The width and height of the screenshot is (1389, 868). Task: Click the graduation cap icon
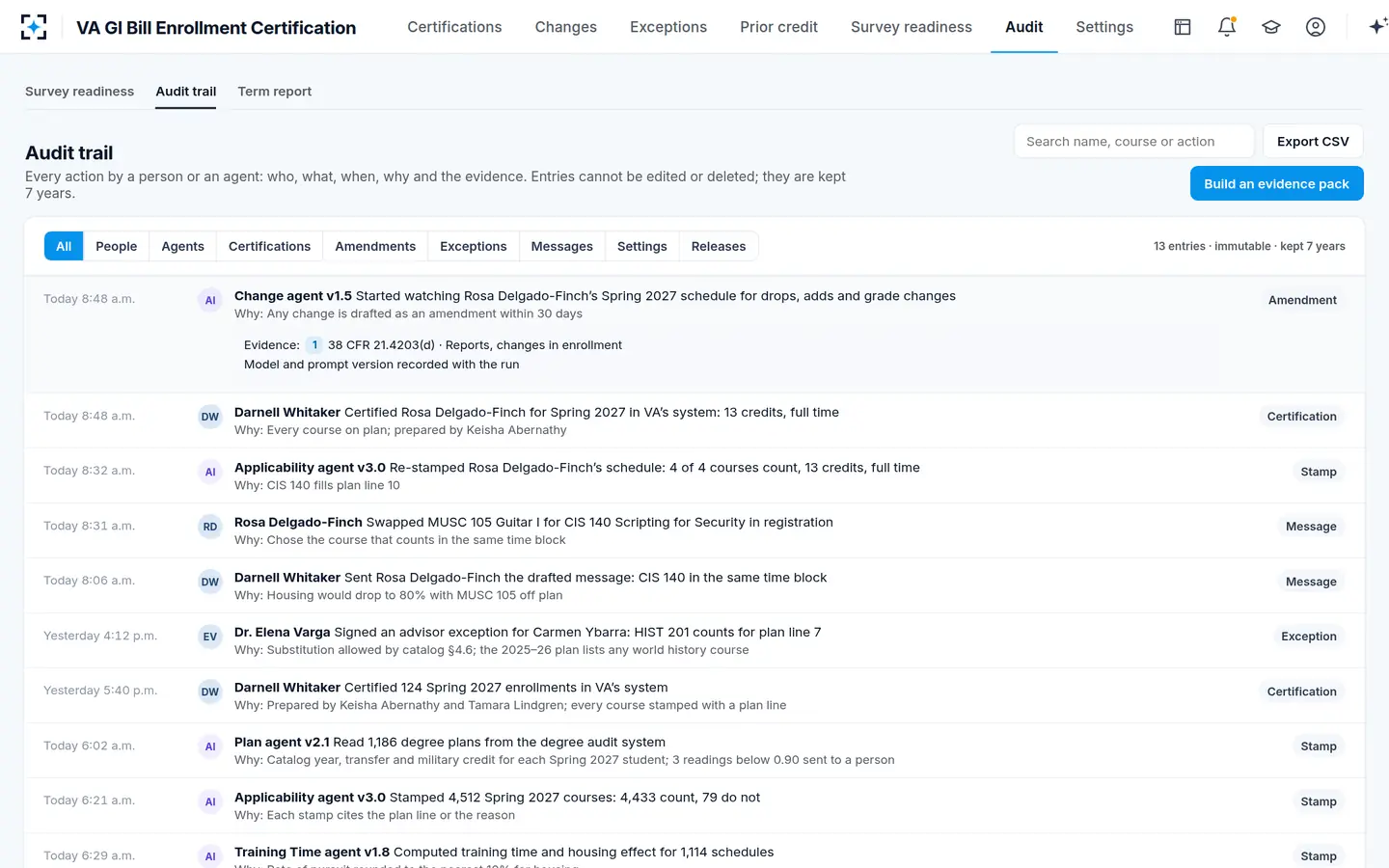(1271, 27)
